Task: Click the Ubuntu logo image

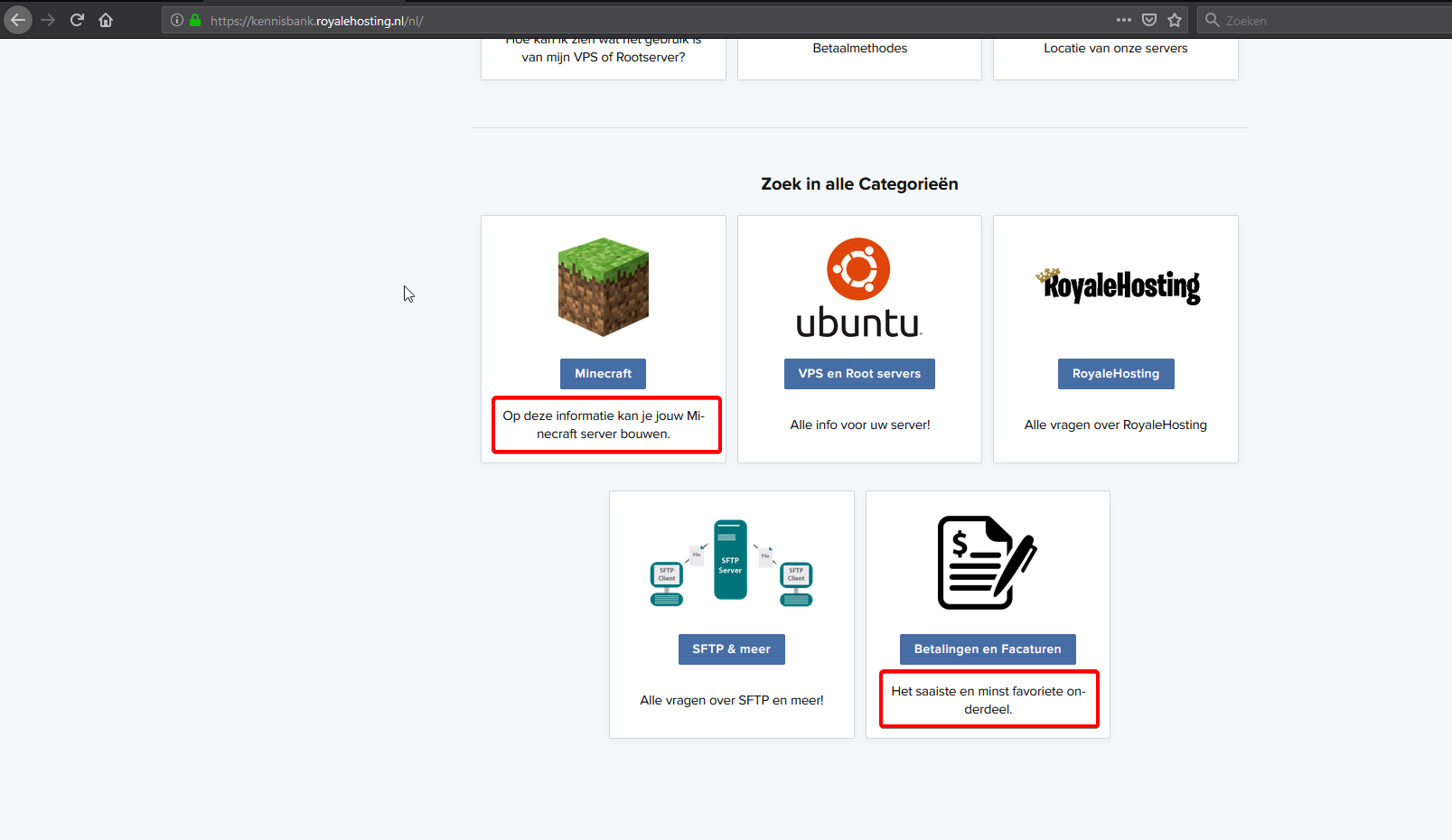Action: (859, 287)
